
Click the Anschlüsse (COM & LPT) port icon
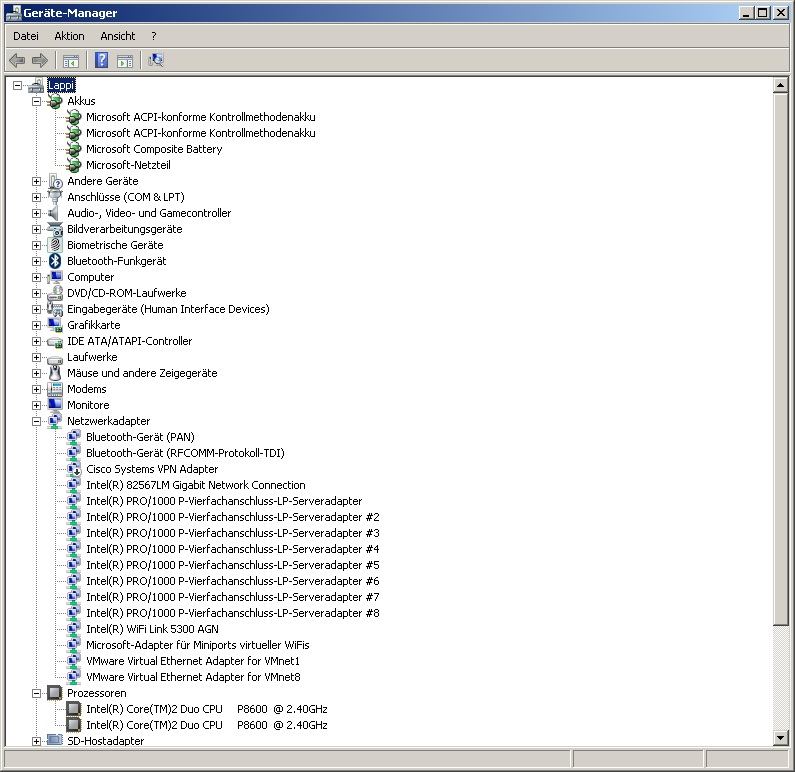[55, 197]
